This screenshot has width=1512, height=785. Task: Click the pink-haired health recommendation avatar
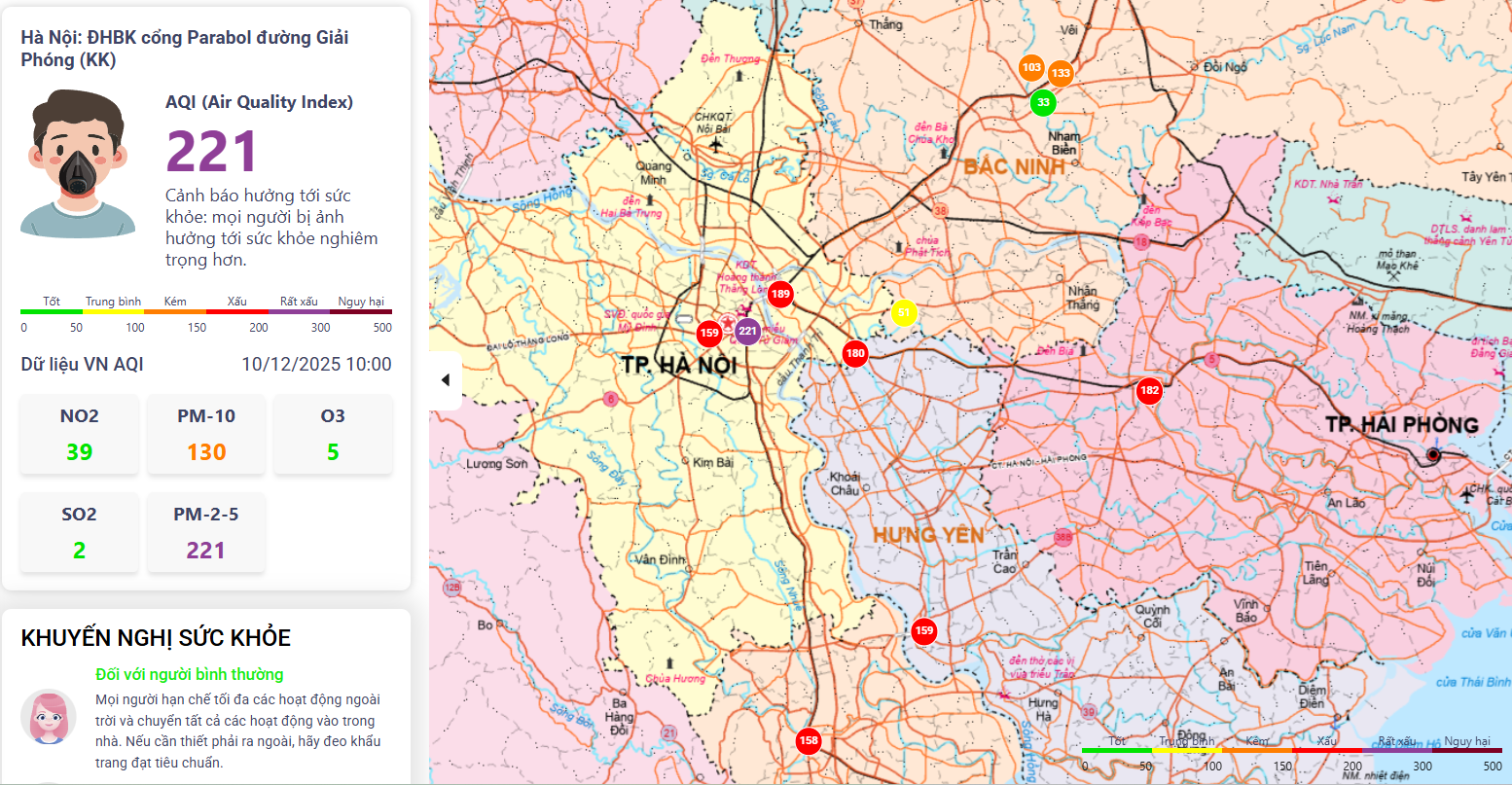point(49,717)
